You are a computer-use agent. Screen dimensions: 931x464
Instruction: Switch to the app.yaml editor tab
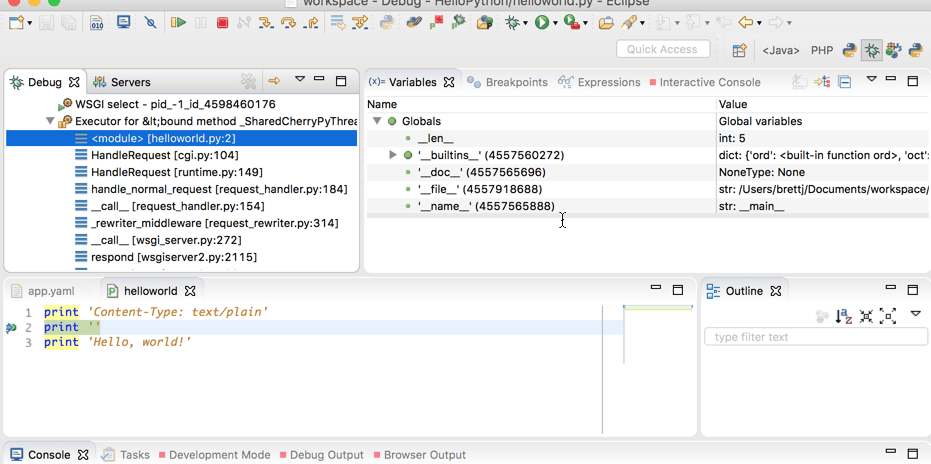(x=51, y=291)
